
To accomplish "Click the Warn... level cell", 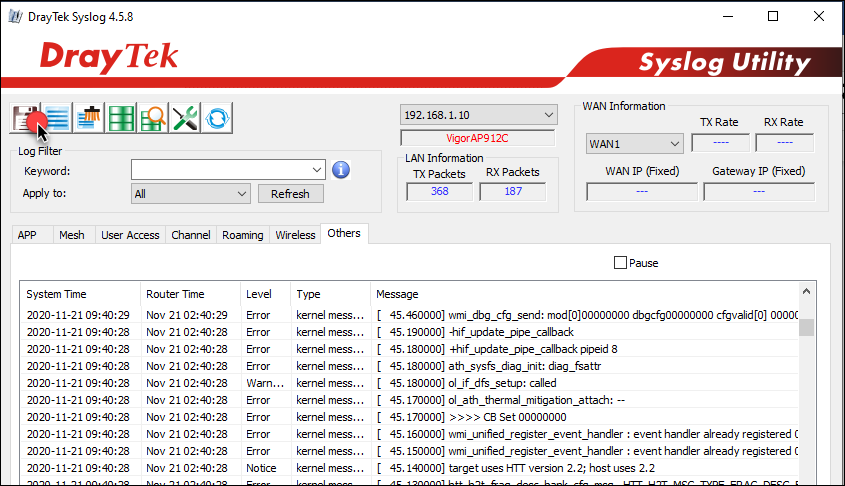I will coord(265,383).
